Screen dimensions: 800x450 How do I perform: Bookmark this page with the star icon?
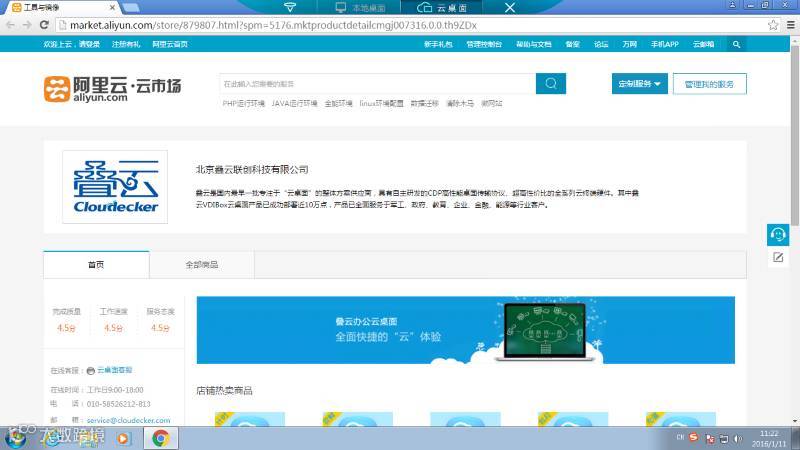[x=773, y=25]
